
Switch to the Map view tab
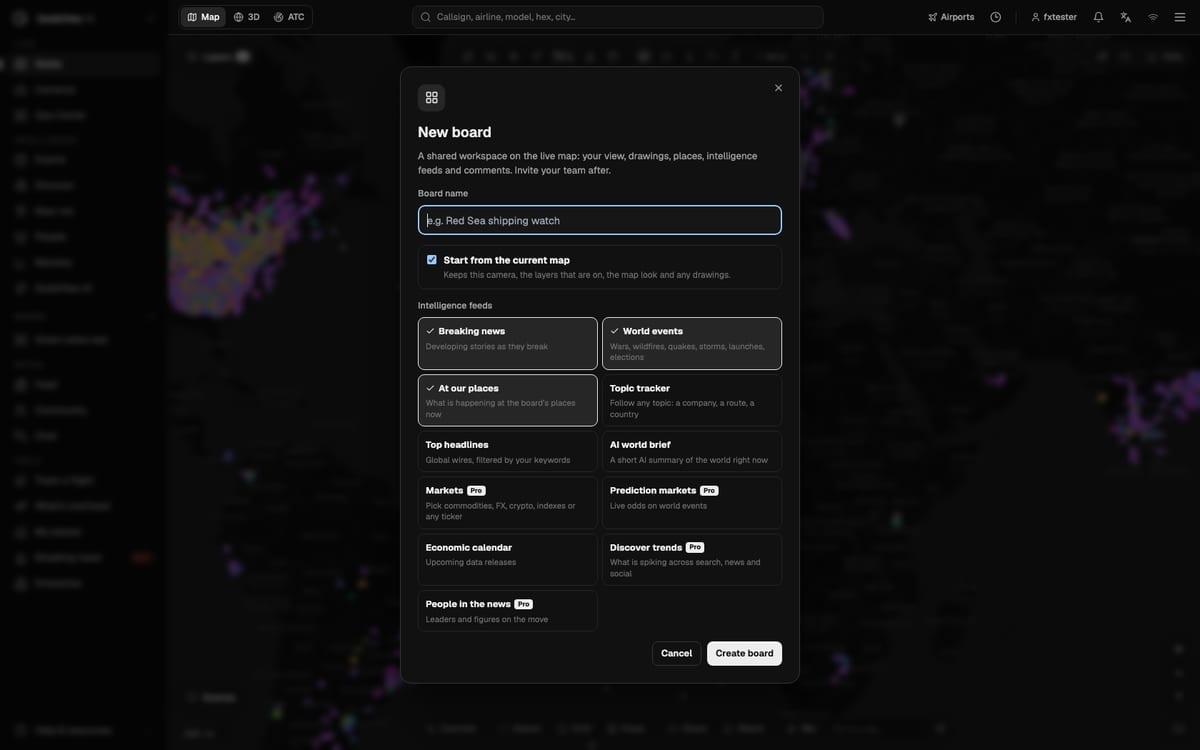[x=204, y=17]
